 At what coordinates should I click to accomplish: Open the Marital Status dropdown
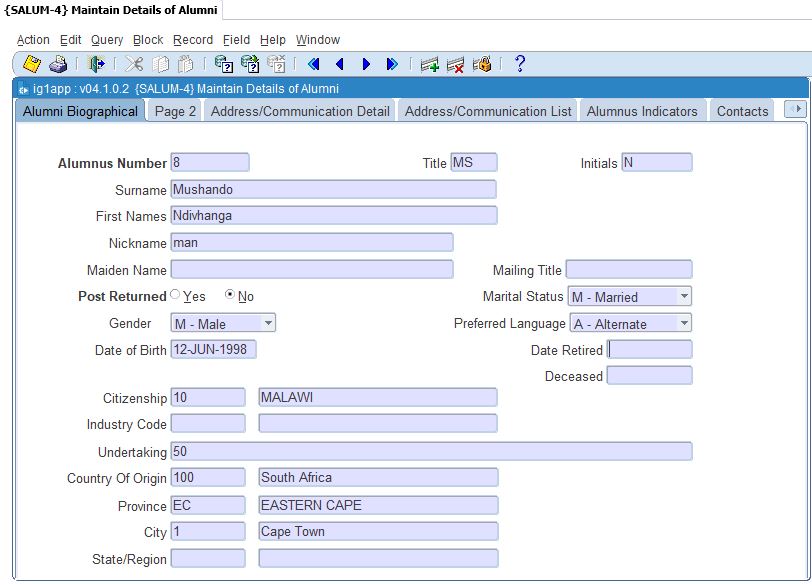pos(684,296)
